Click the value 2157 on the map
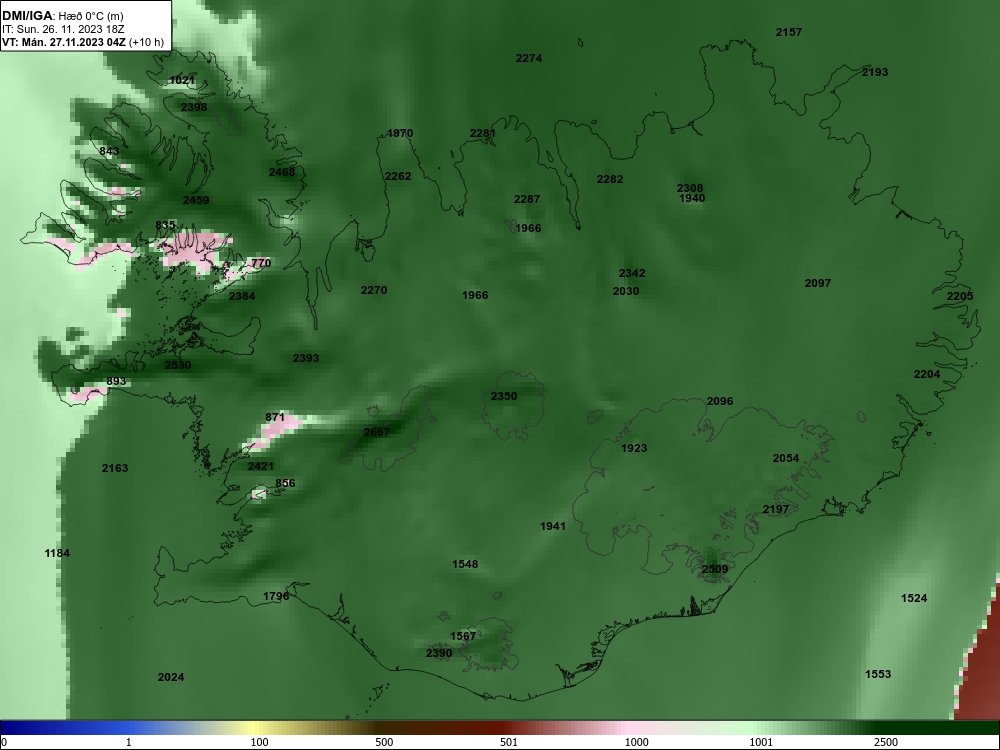 (x=789, y=32)
